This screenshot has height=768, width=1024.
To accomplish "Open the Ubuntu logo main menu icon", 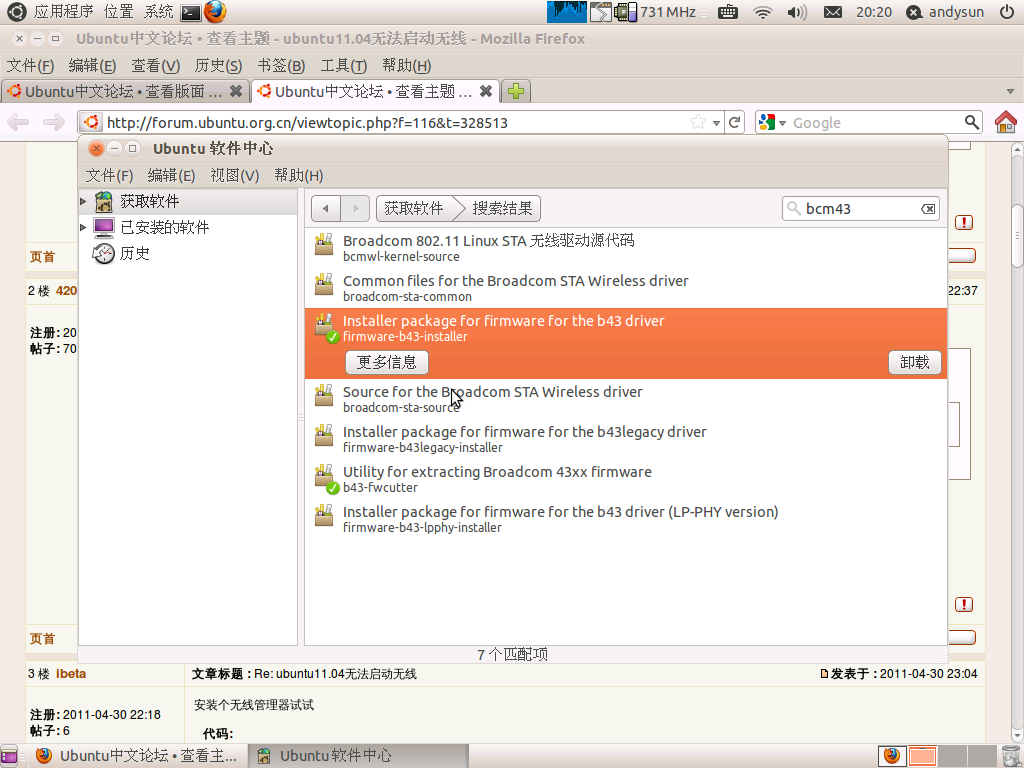I will pyautogui.click(x=16, y=11).
